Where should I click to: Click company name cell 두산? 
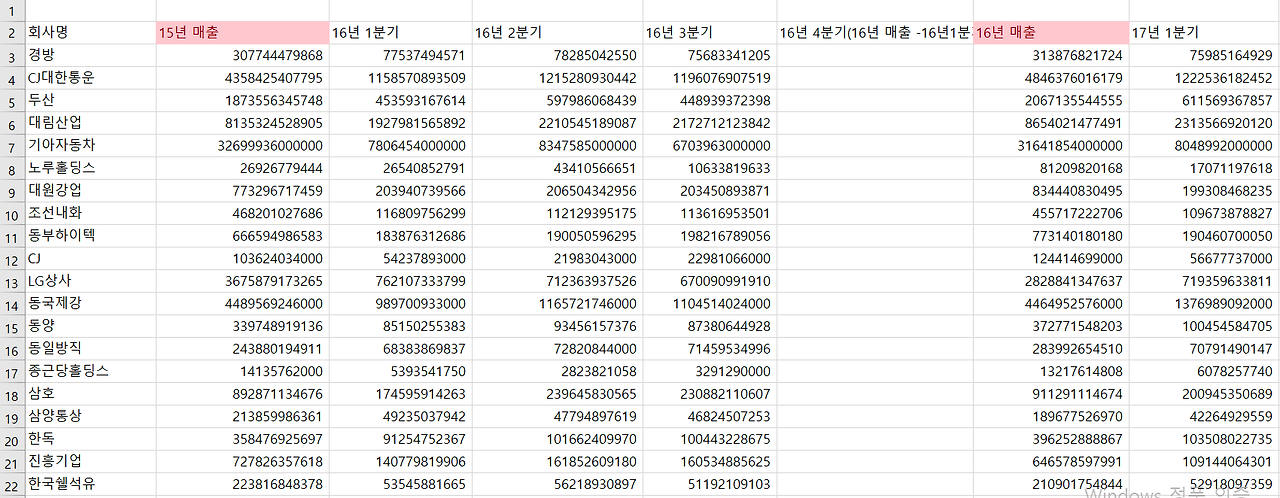click(x=90, y=100)
